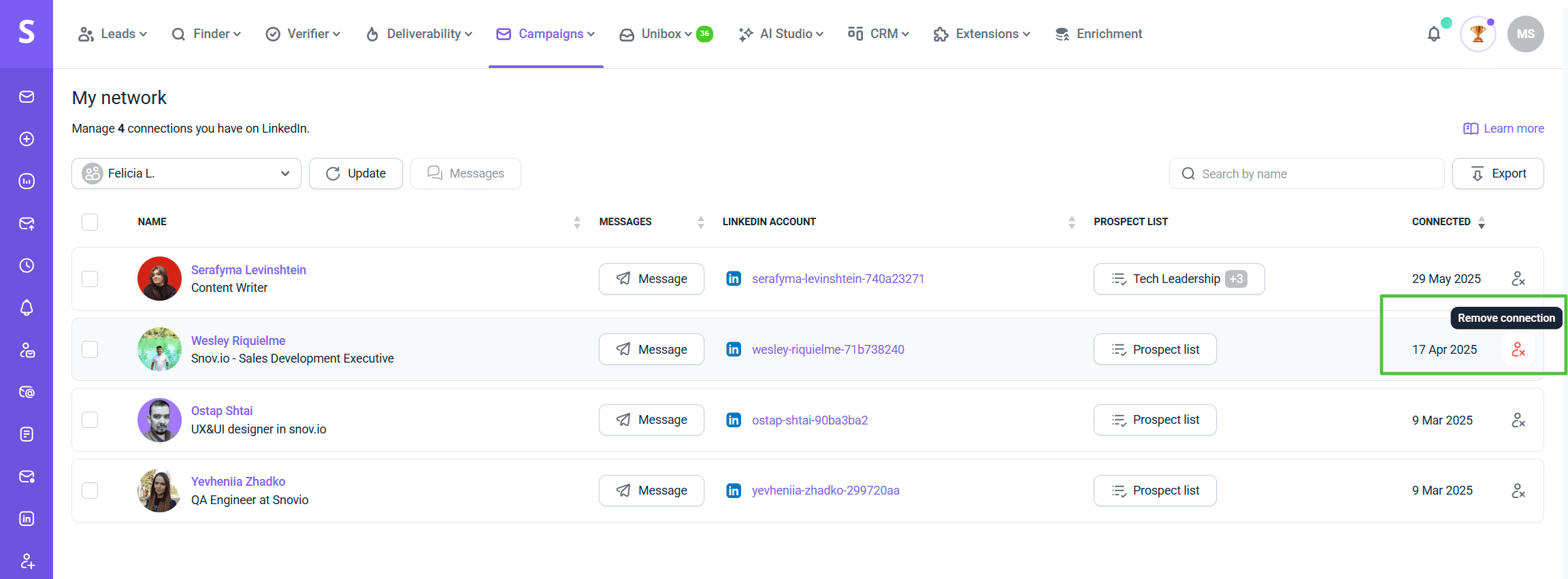The height and width of the screenshot is (579, 1568).
Task: Click LinkedIn icon beside serafyma-levinshtein profile
Action: (734, 279)
